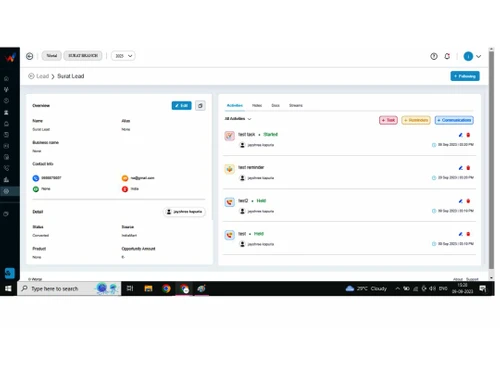The height and width of the screenshot is (375, 500).
Task: Open the Windows Start menu
Action: [8, 289]
